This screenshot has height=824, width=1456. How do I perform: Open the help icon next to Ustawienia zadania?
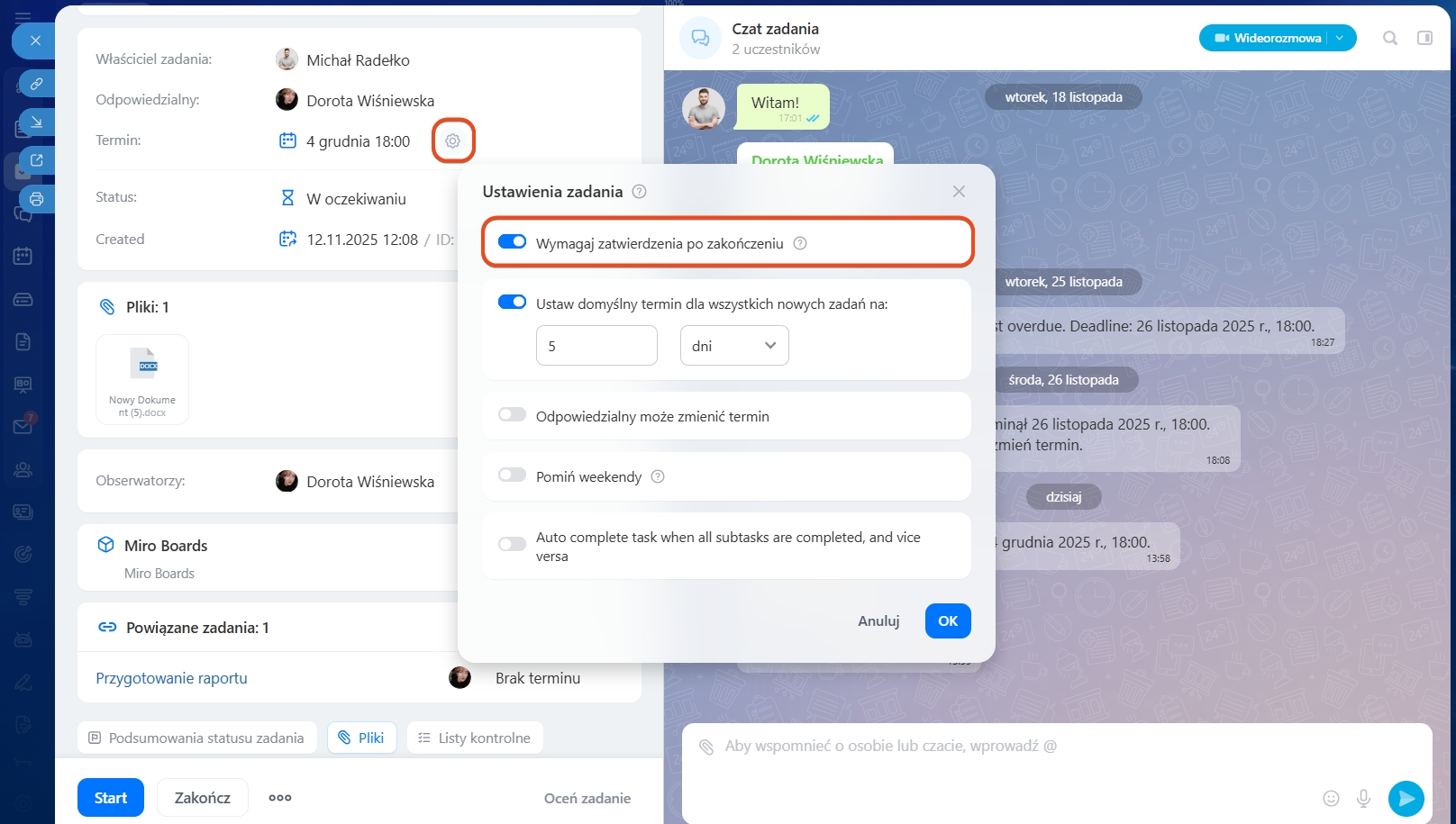pyautogui.click(x=640, y=192)
